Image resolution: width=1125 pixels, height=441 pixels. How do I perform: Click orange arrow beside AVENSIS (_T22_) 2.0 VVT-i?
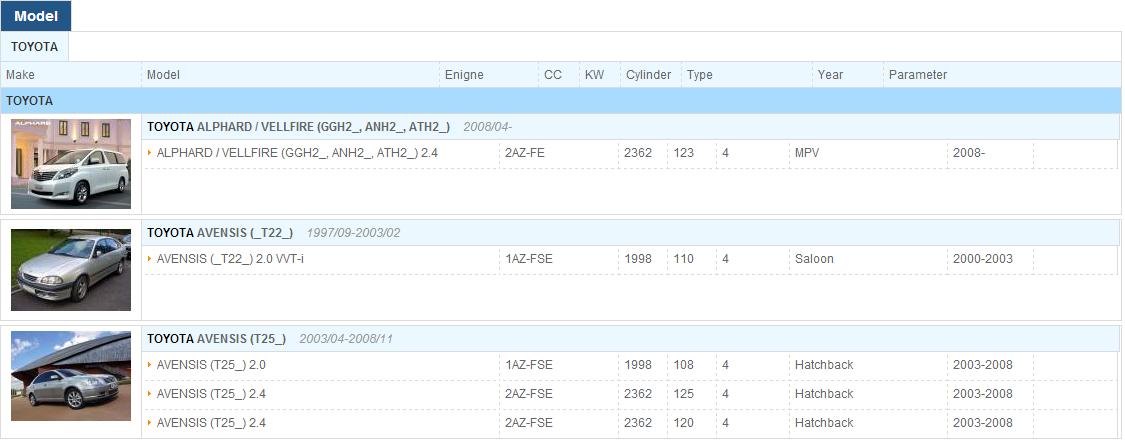tap(150, 259)
